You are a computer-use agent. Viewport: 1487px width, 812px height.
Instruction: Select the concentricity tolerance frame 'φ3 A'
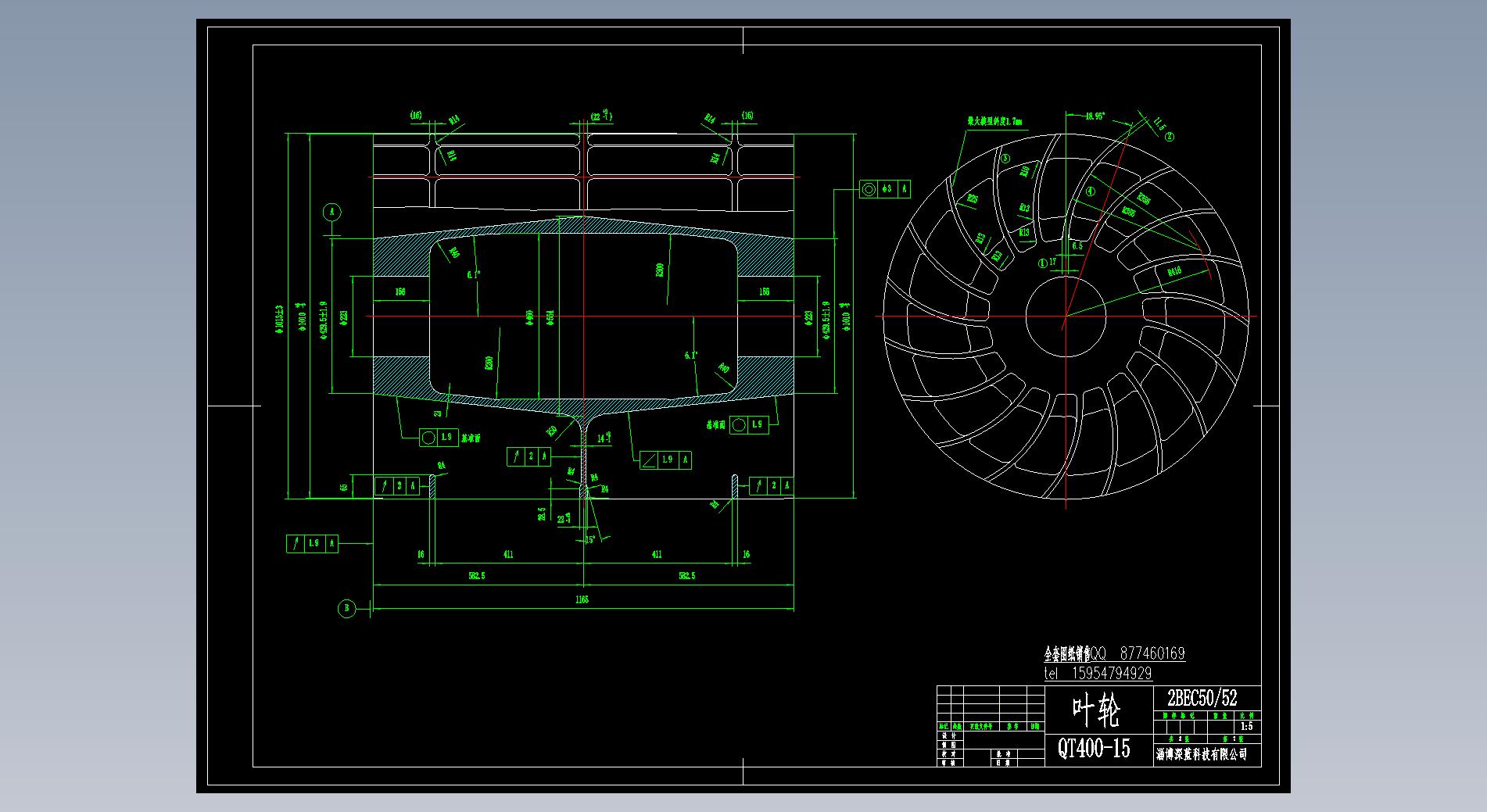click(885, 189)
